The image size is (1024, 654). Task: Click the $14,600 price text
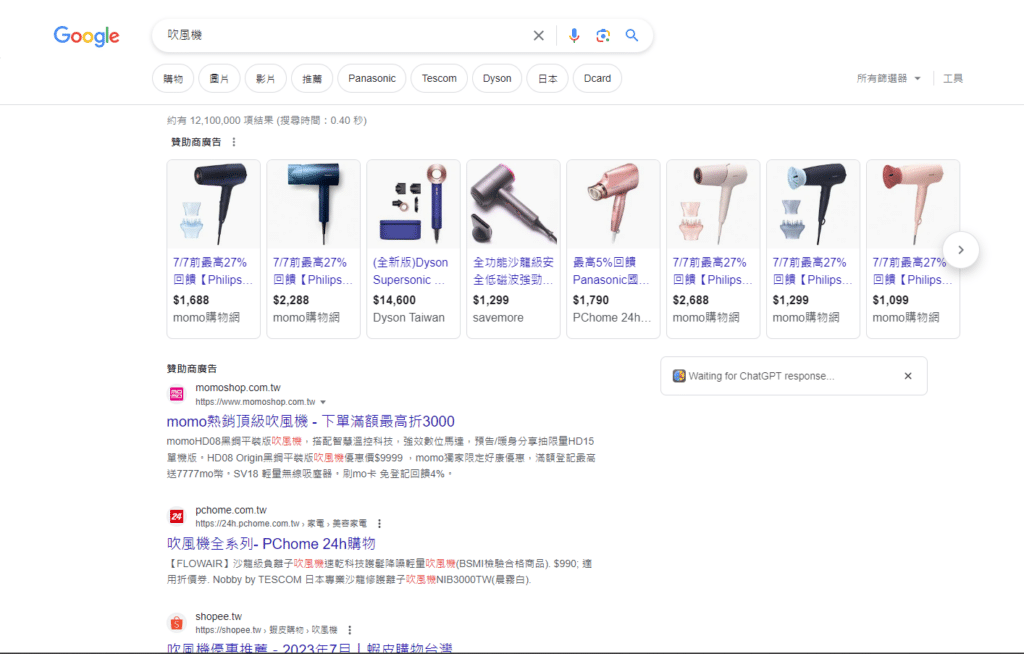click(394, 300)
